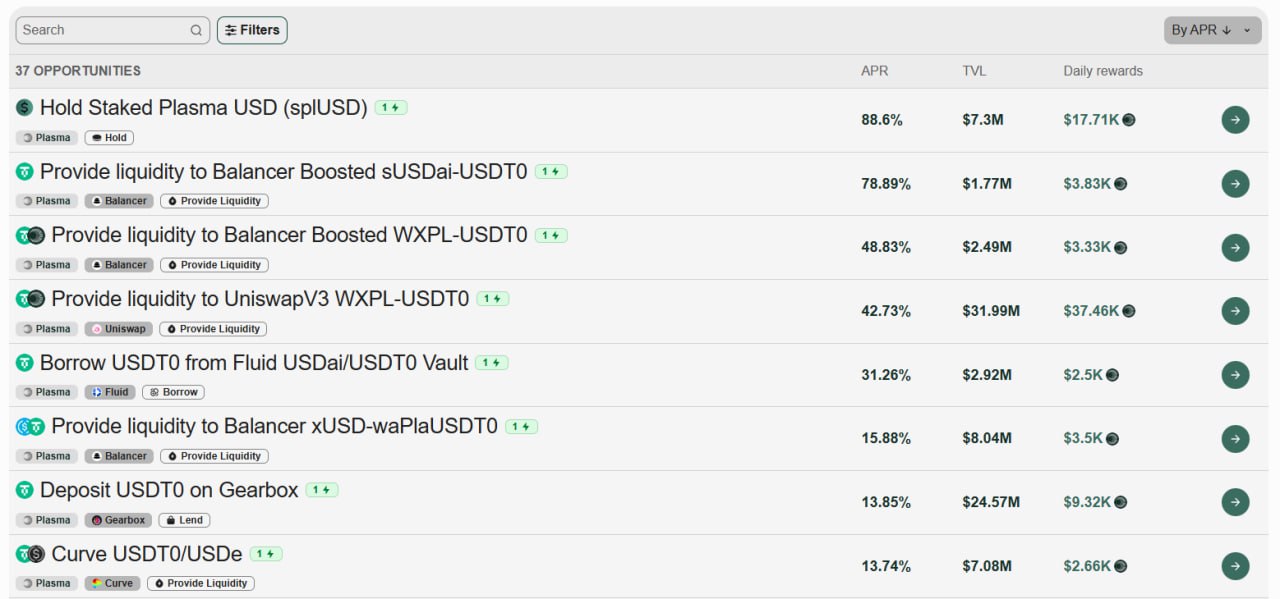1280x599 pixels.
Task: Open Borrow USDT0 from Fluid USDai/USDT0 Vault
Action: click(254, 362)
